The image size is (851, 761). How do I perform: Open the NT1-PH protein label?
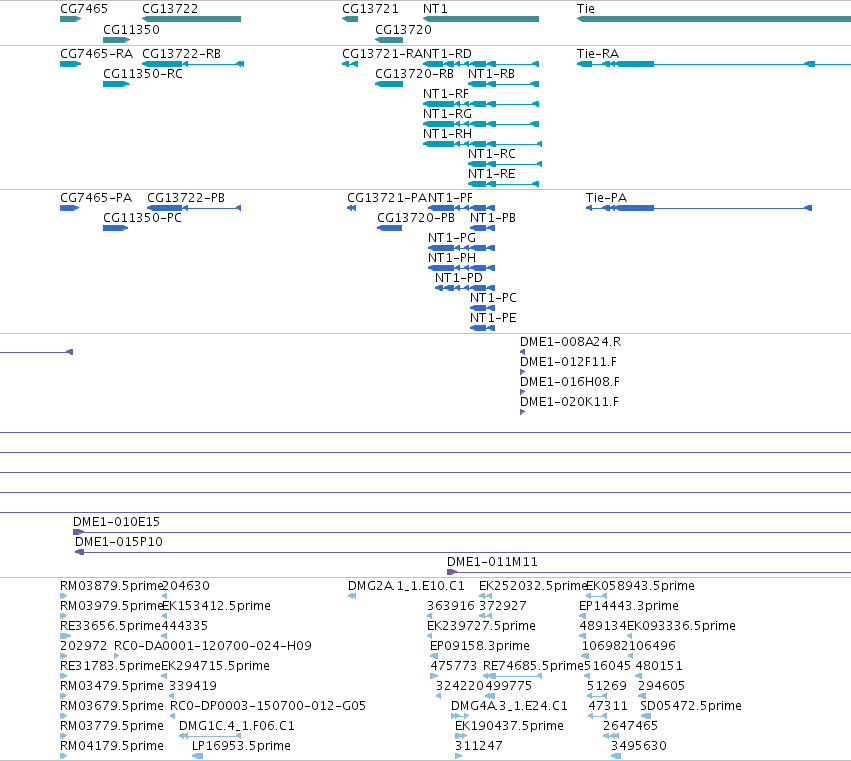[452, 258]
